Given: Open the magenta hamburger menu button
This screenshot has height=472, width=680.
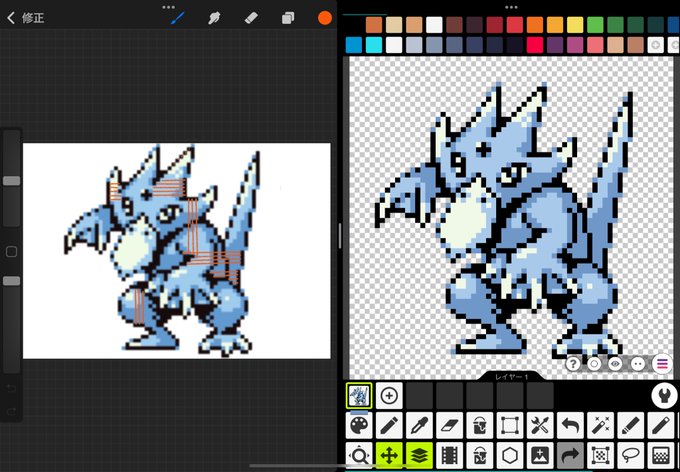Looking at the screenshot, I should click(x=662, y=364).
